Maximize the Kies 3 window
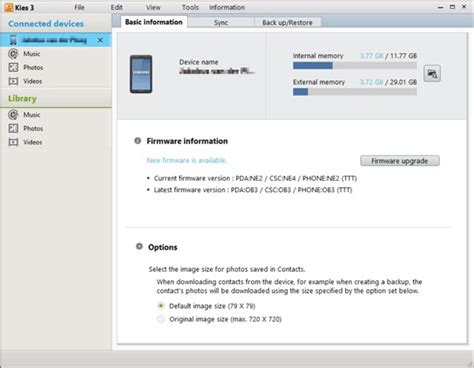474x368 pixels. click(x=452, y=7)
